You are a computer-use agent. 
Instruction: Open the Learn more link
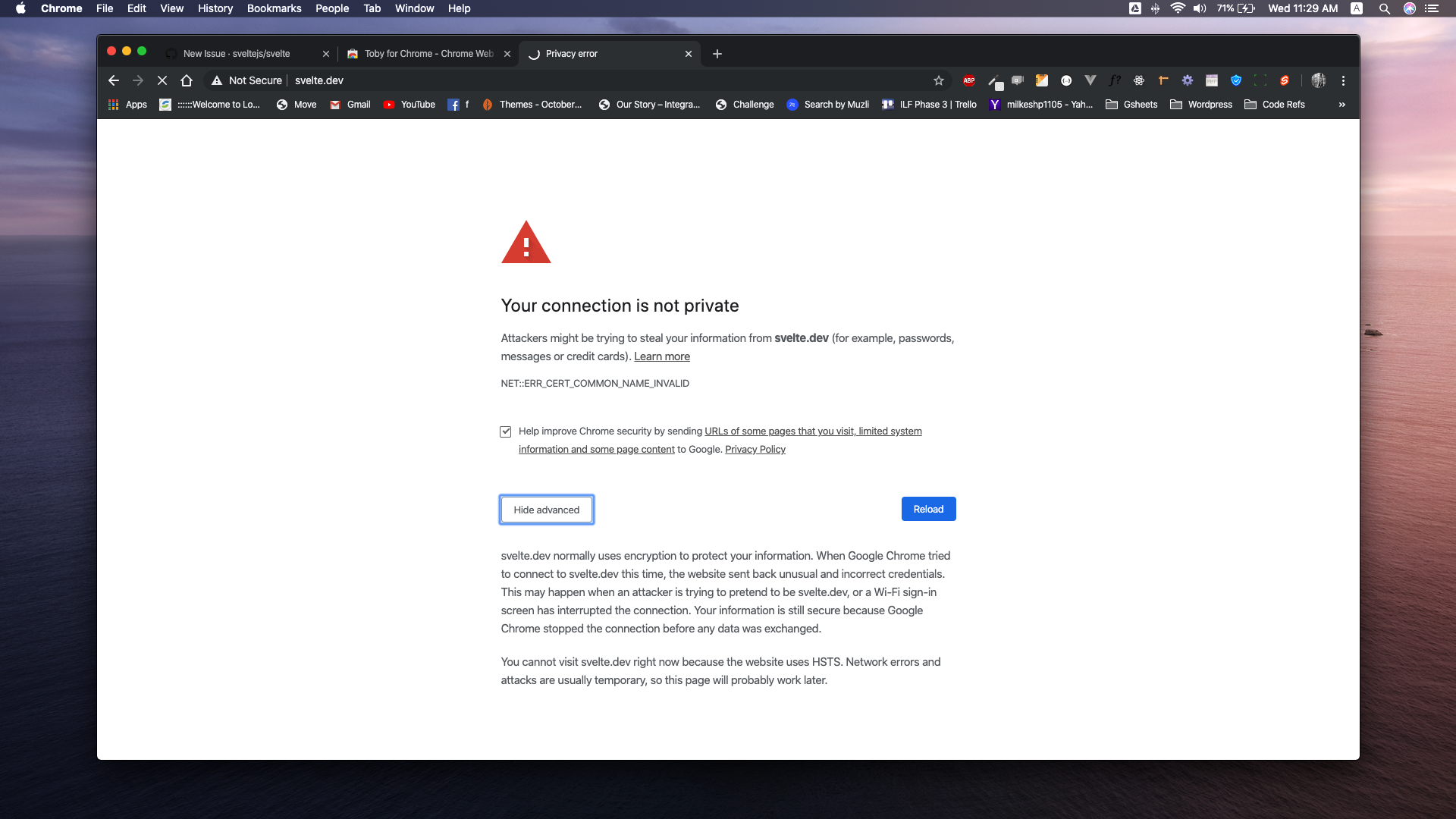click(662, 356)
